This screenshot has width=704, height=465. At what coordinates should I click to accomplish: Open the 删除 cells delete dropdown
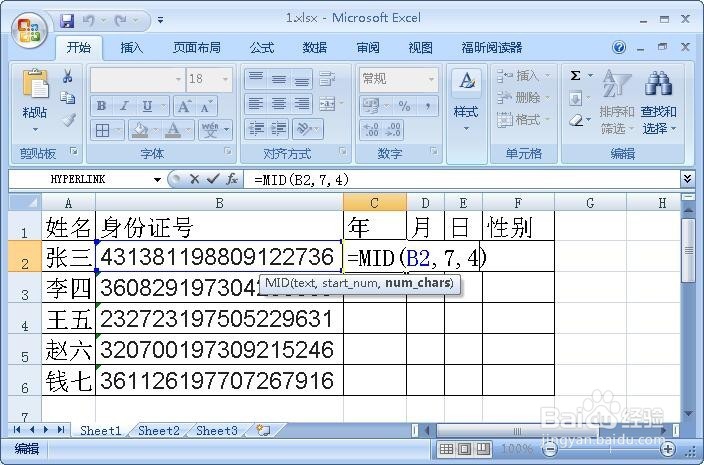(x=524, y=98)
